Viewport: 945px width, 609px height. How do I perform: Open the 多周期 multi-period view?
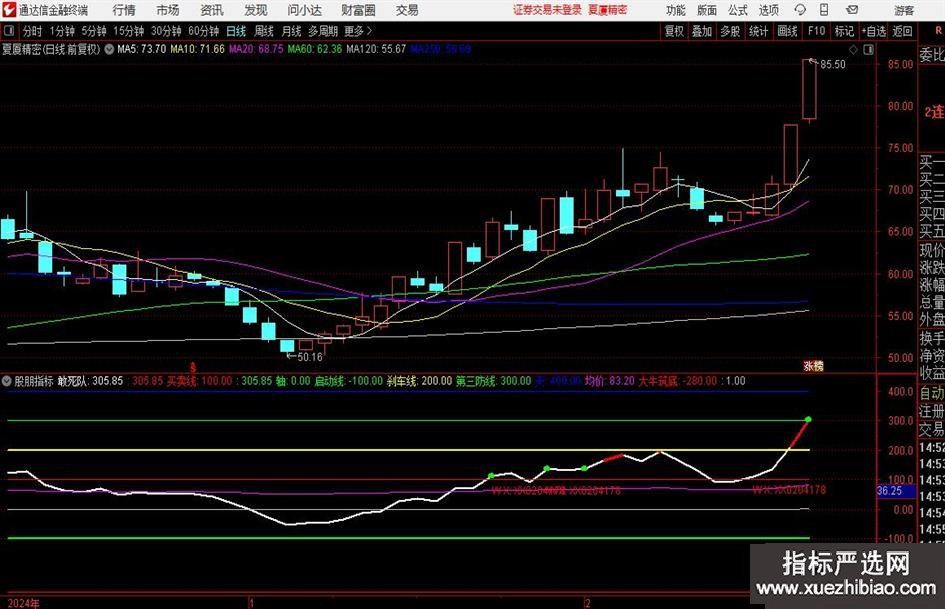pyautogui.click(x=323, y=31)
